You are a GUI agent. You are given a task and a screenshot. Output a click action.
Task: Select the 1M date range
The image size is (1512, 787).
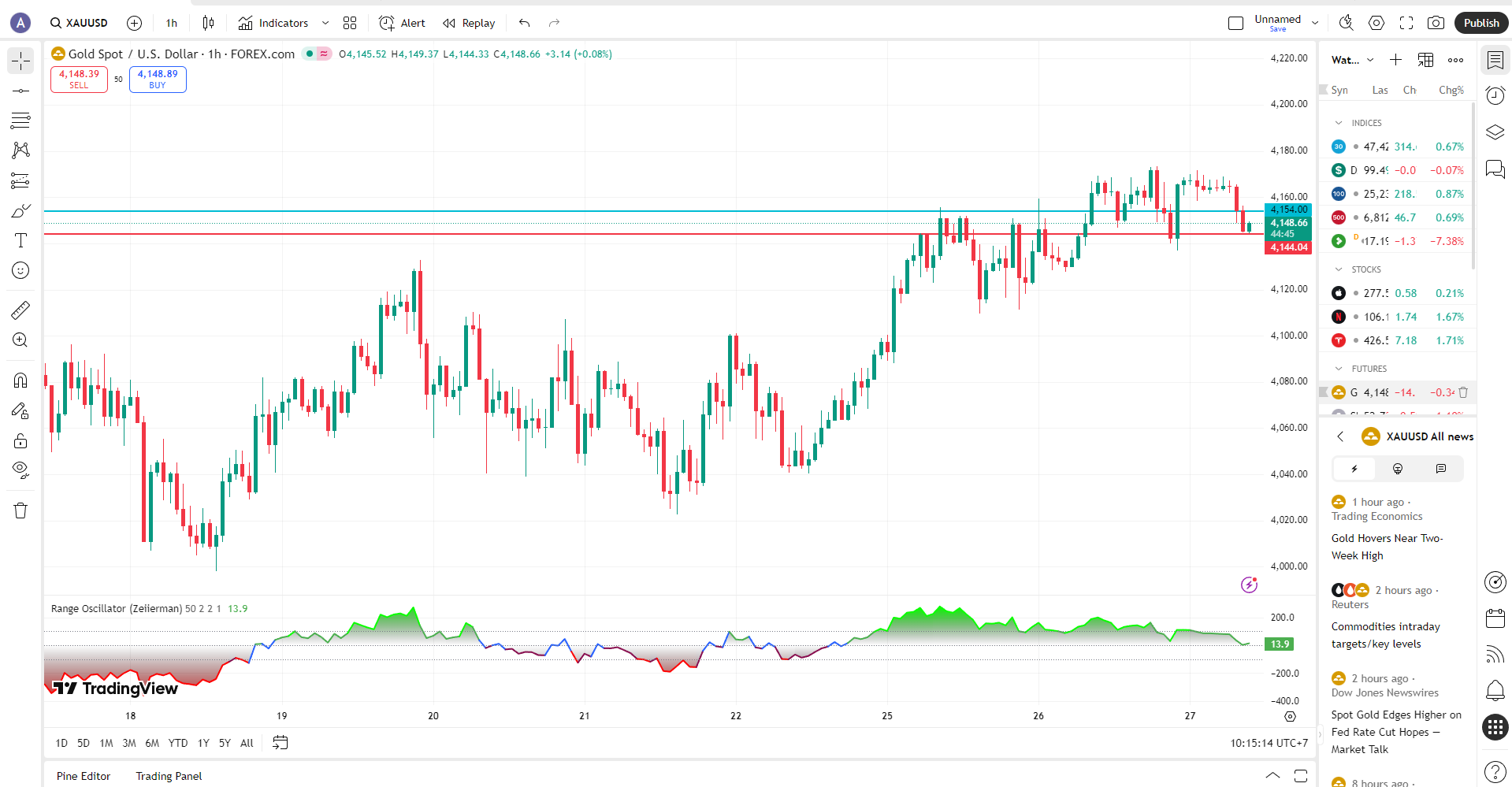pos(106,743)
